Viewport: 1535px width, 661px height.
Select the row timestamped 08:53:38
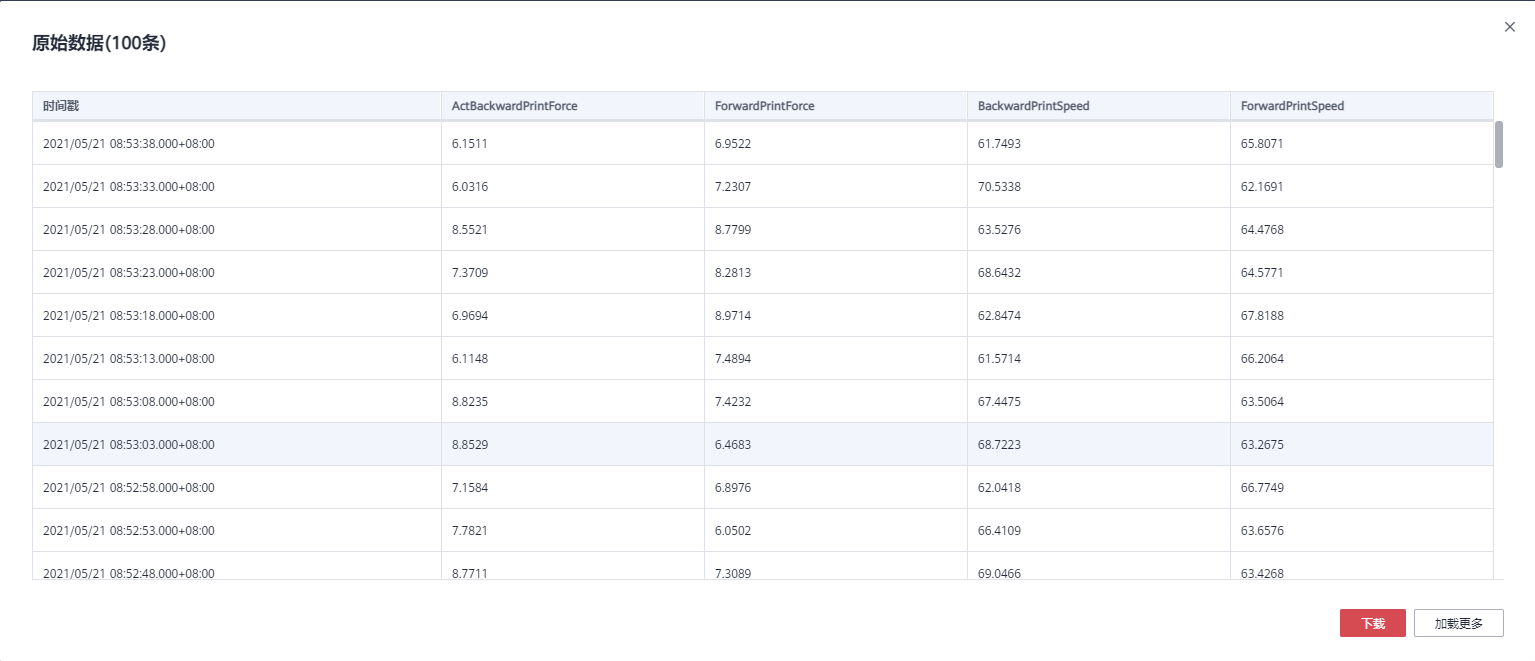pyautogui.click(x=763, y=143)
